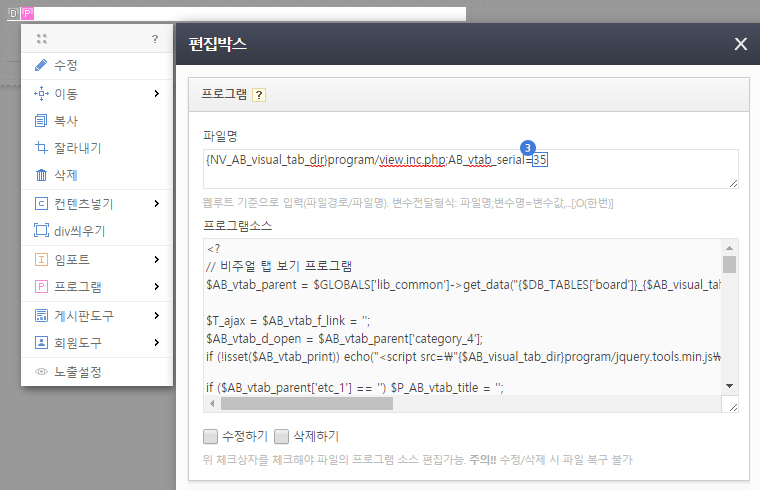
Task: Click the question mark in context menu header
Action: click(155, 39)
